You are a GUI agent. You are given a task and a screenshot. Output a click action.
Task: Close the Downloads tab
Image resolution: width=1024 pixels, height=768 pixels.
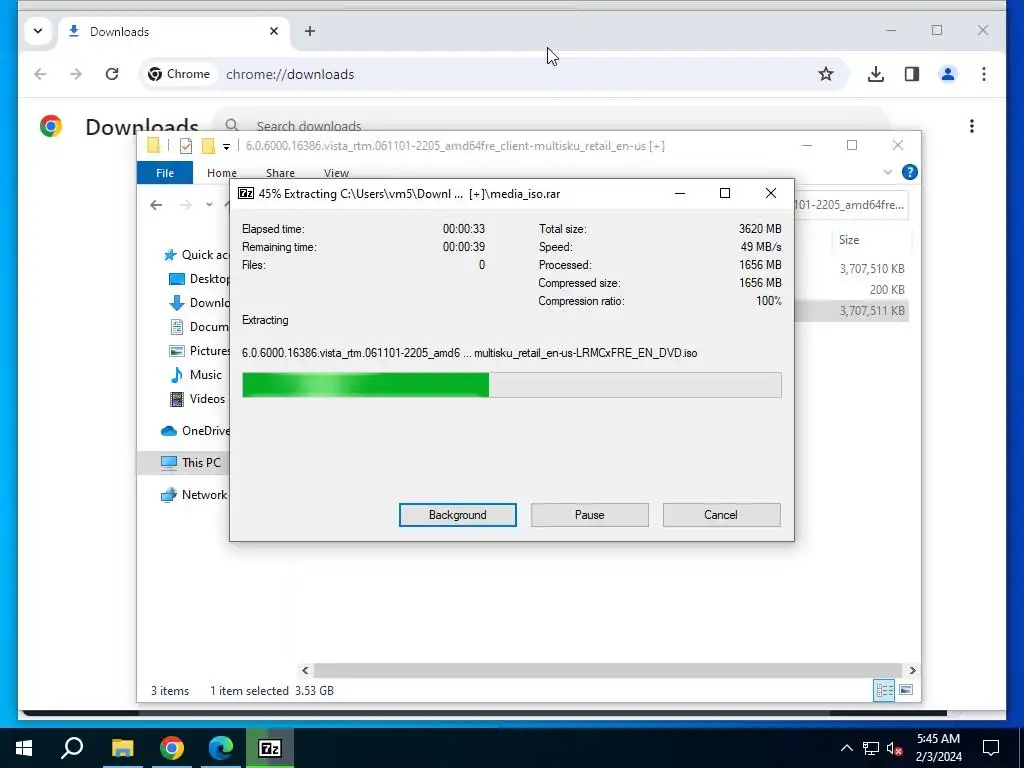coord(274,31)
